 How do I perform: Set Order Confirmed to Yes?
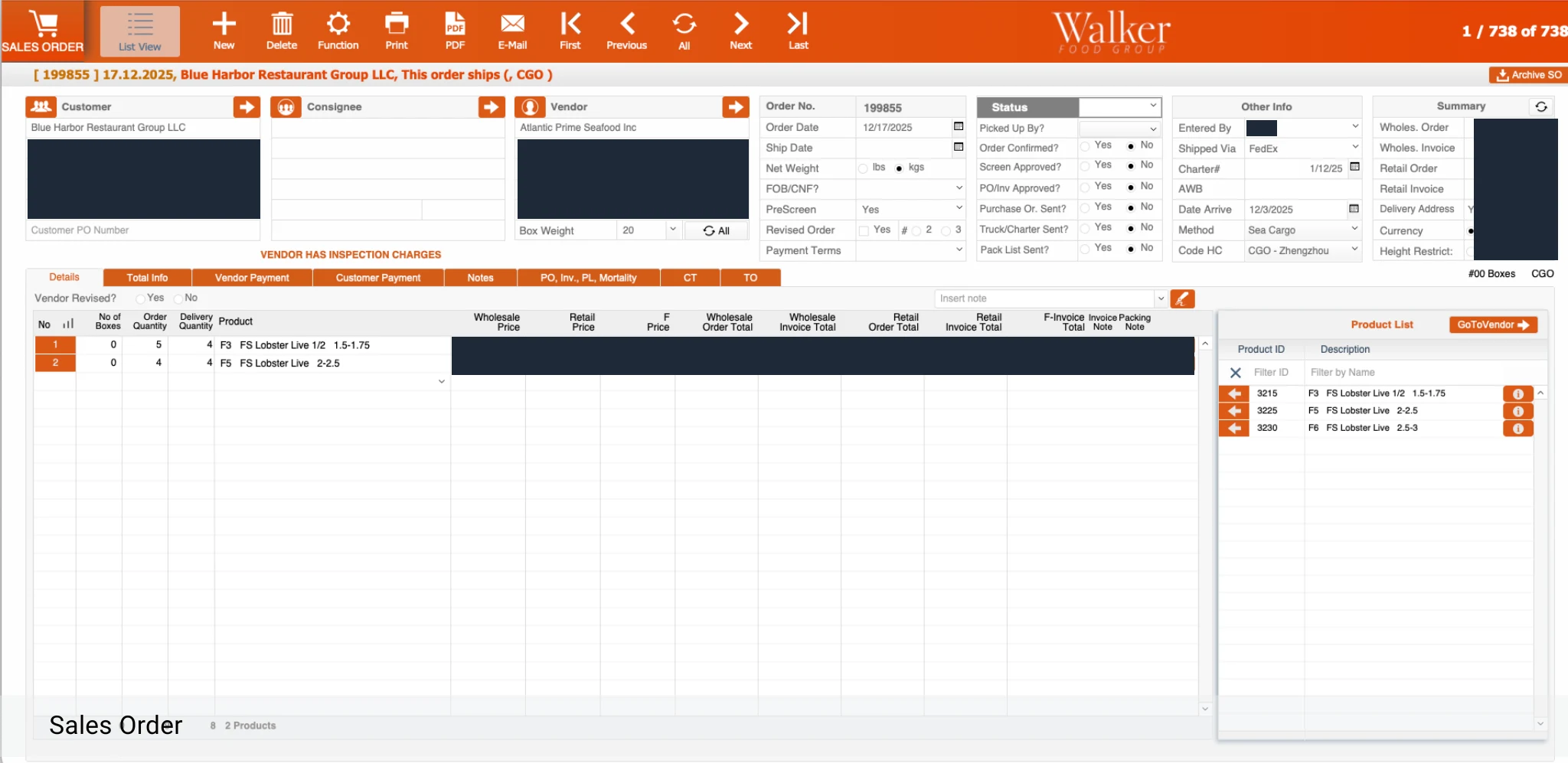click(1085, 146)
